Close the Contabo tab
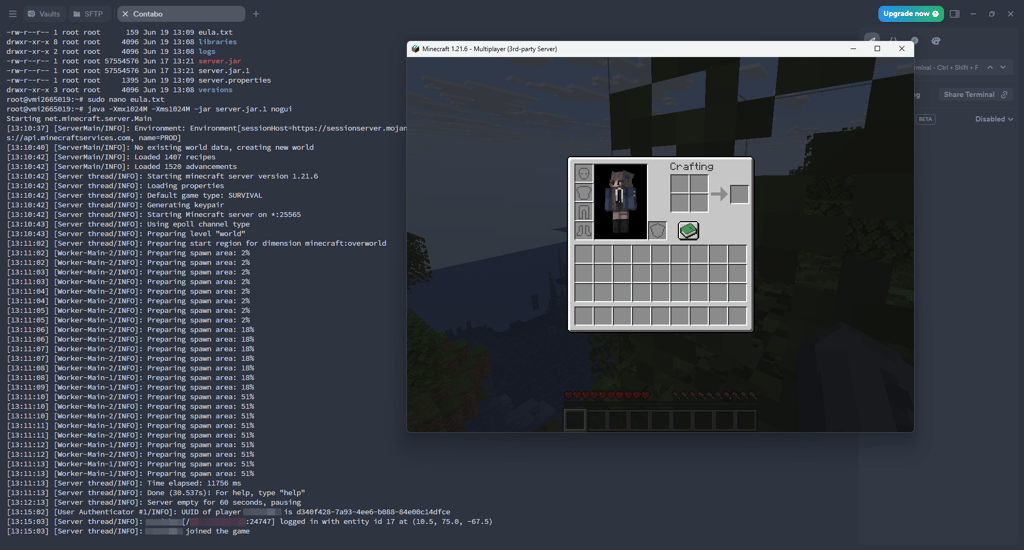 [125, 14]
